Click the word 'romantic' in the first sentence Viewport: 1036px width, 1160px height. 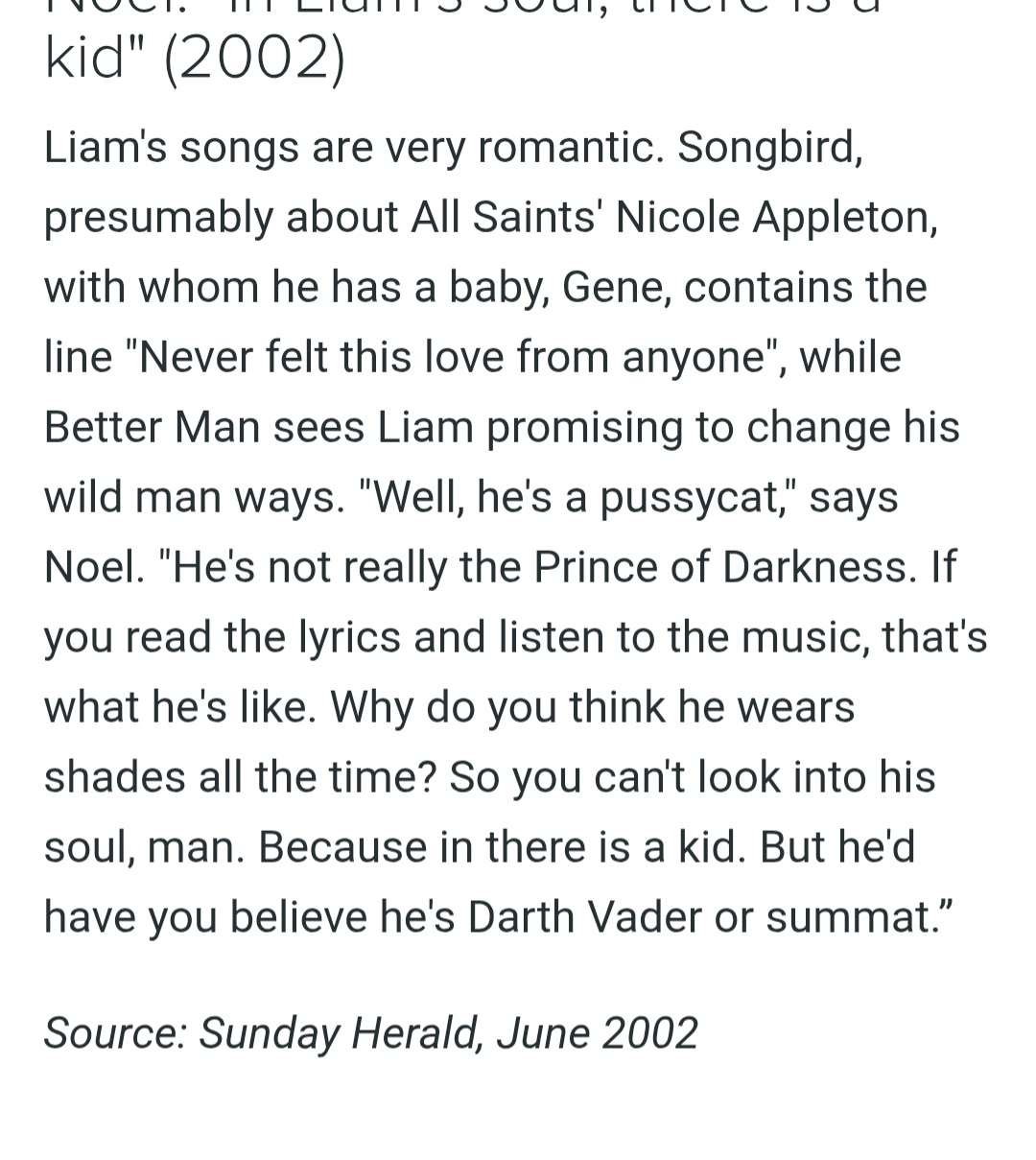(564, 148)
